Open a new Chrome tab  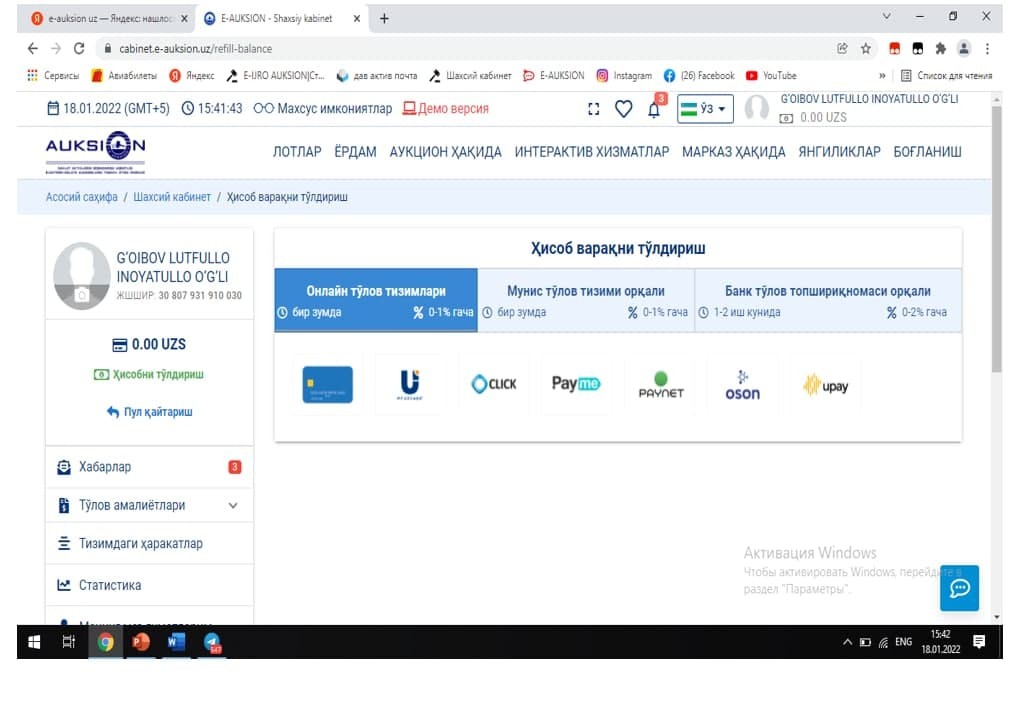tap(384, 19)
